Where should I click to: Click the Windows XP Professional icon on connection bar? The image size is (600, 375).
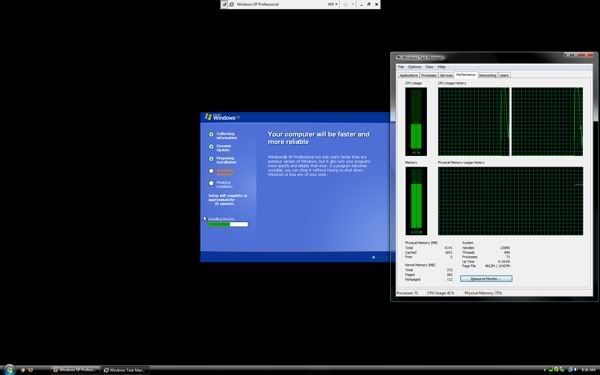tap(232, 4)
